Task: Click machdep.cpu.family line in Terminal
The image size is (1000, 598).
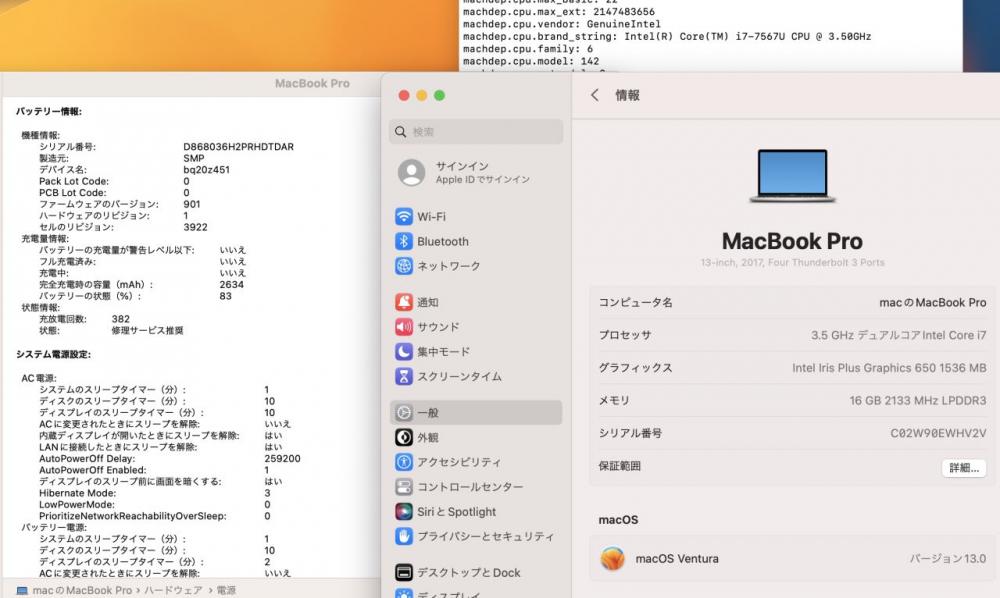Action: point(528,48)
